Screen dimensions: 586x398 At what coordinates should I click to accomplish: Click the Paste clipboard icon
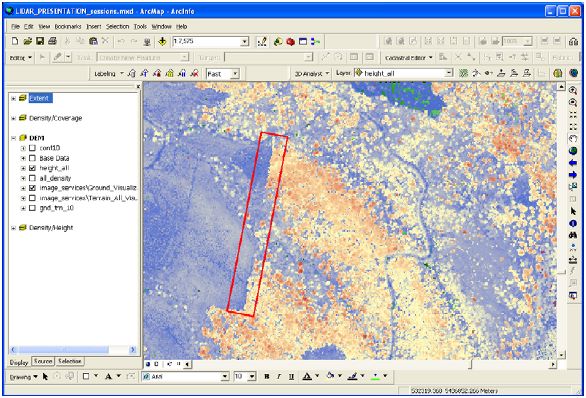93,41
